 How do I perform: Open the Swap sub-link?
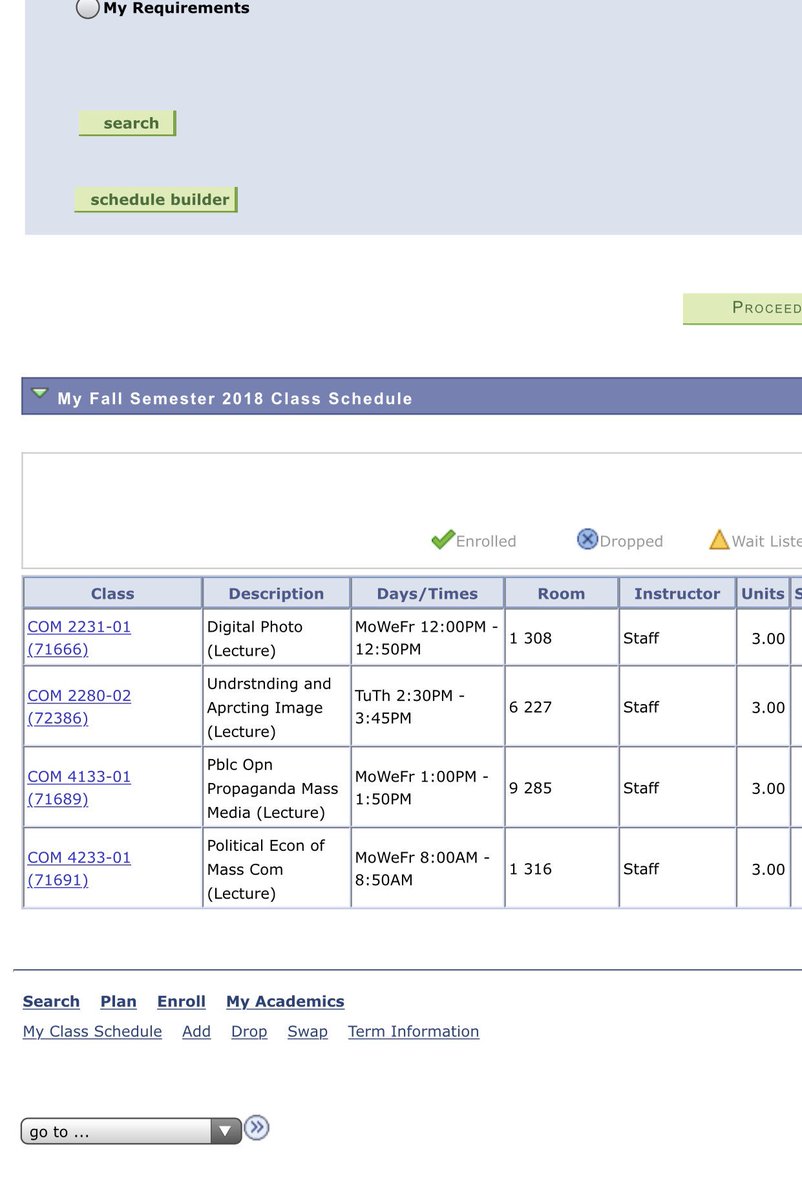[x=307, y=1031]
